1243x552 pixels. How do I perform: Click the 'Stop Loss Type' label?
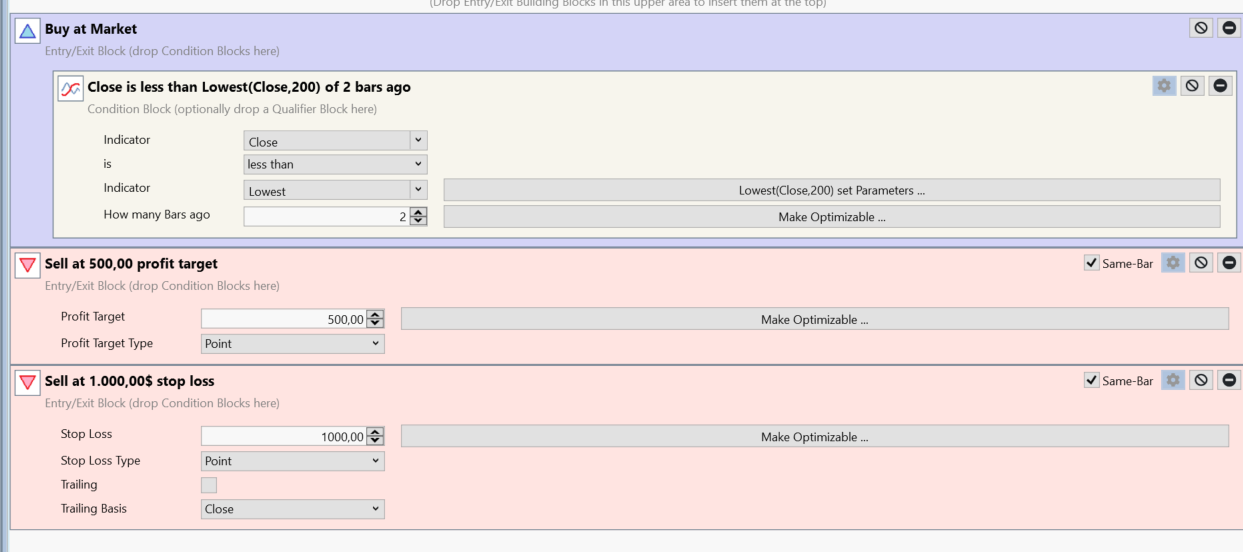101,461
